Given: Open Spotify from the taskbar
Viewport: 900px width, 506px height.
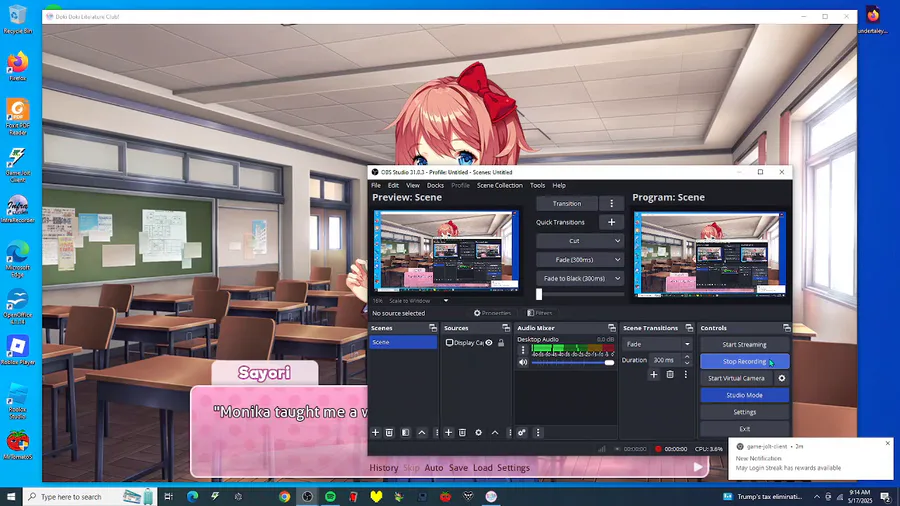Looking at the screenshot, I should [330, 497].
